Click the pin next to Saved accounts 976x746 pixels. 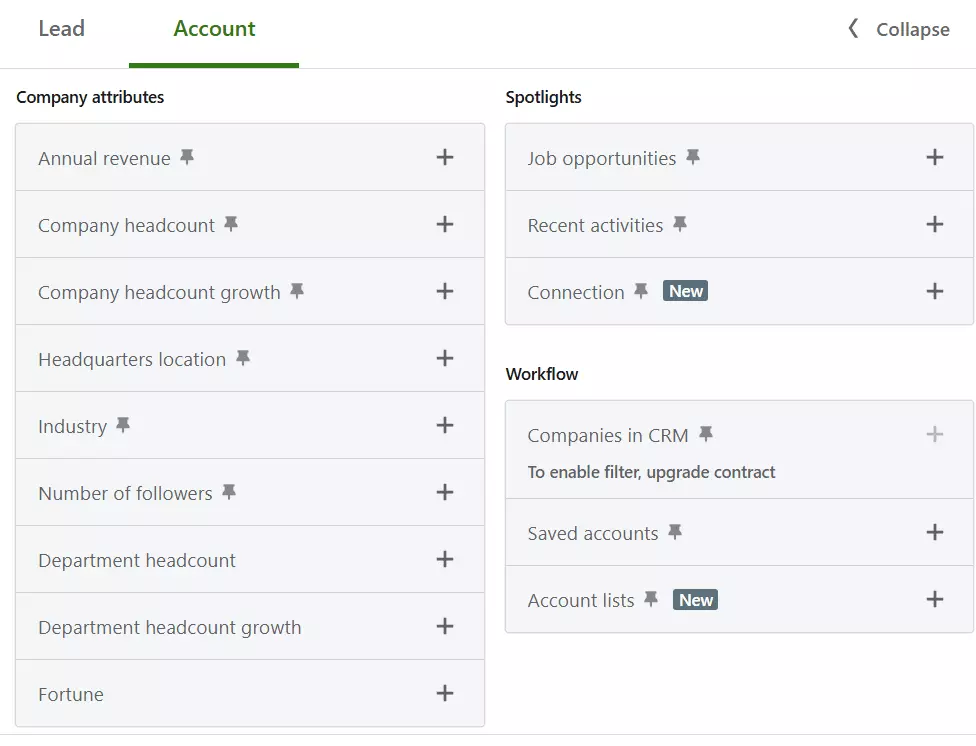[677, 531]
